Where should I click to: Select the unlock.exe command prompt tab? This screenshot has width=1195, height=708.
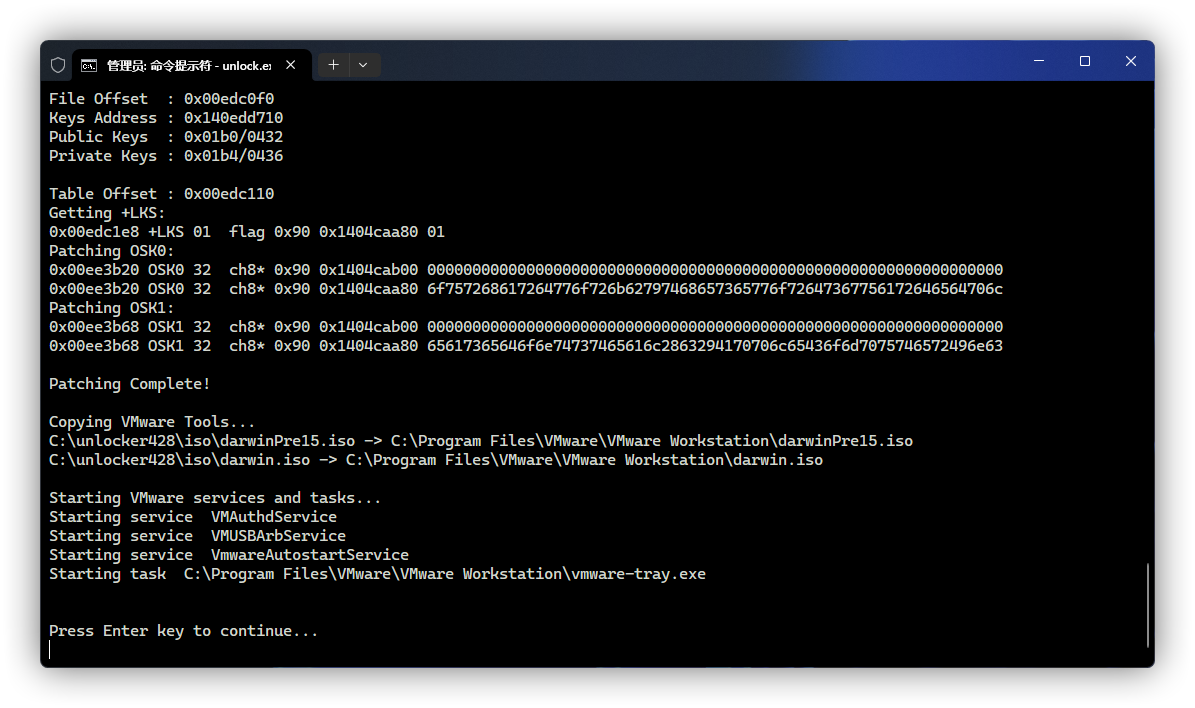point(192,66)
